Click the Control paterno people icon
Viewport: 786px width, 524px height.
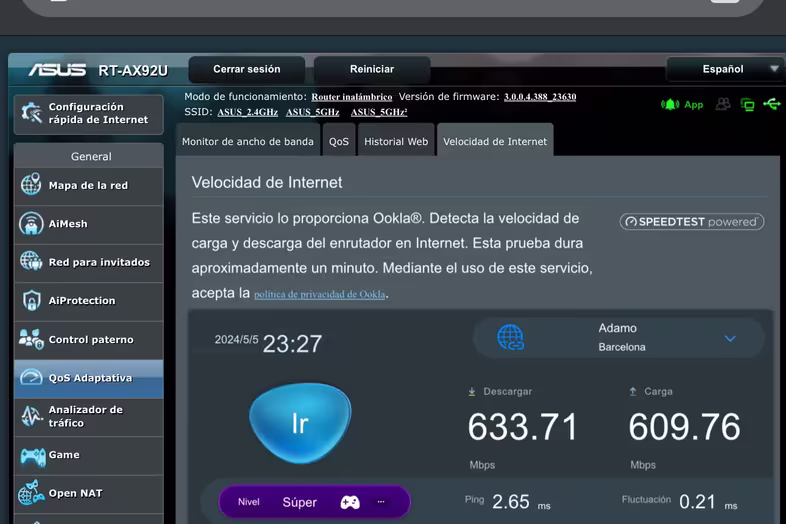tap(31, 339)
